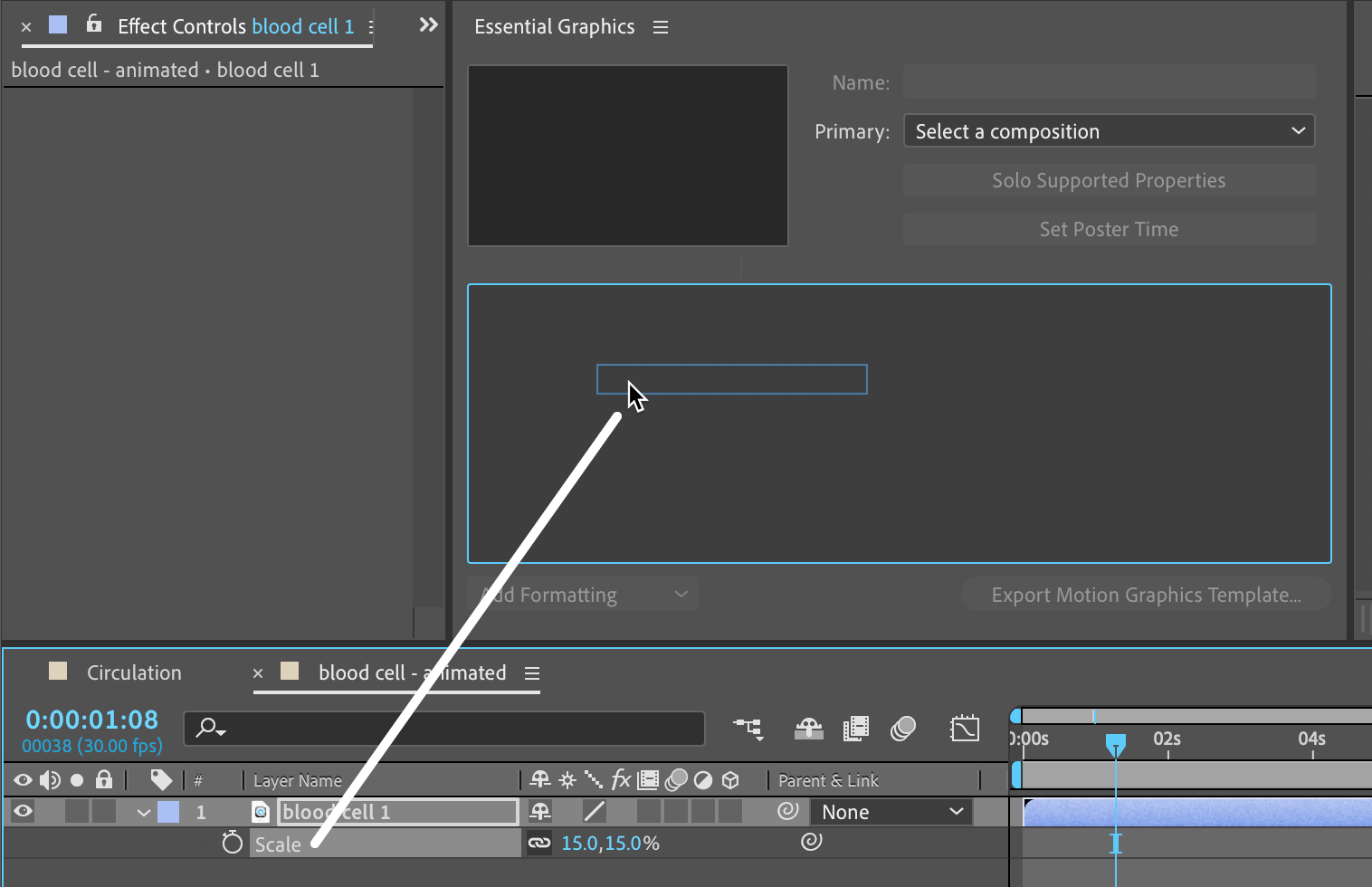Image resolution: width=1372 pixels, height=887 pixels.
Task: Click the Set Poster Time button
Action: pyautogui.click(x=1109, y=229)
